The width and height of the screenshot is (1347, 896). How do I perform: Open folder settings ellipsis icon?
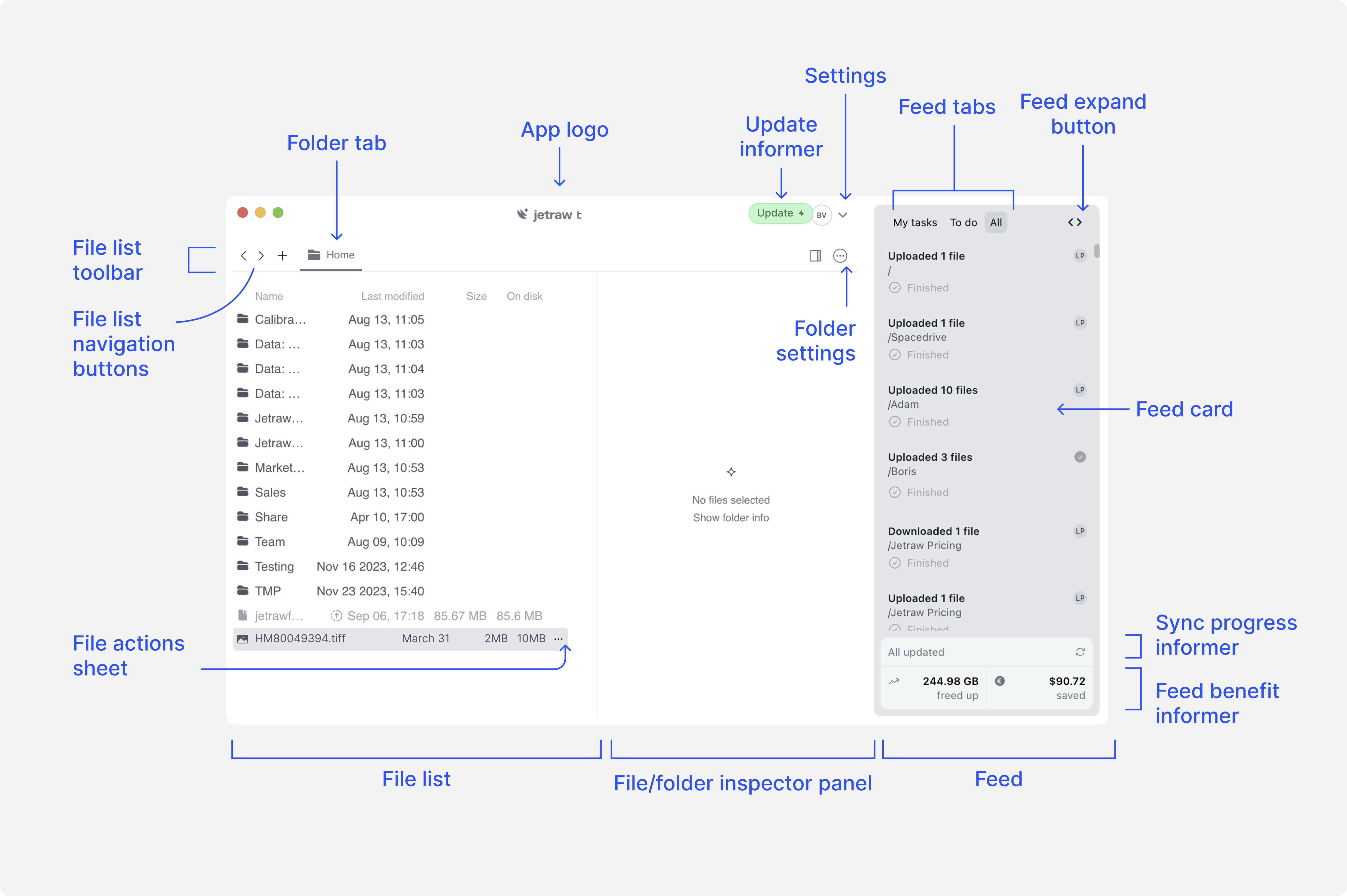(840, 255)
